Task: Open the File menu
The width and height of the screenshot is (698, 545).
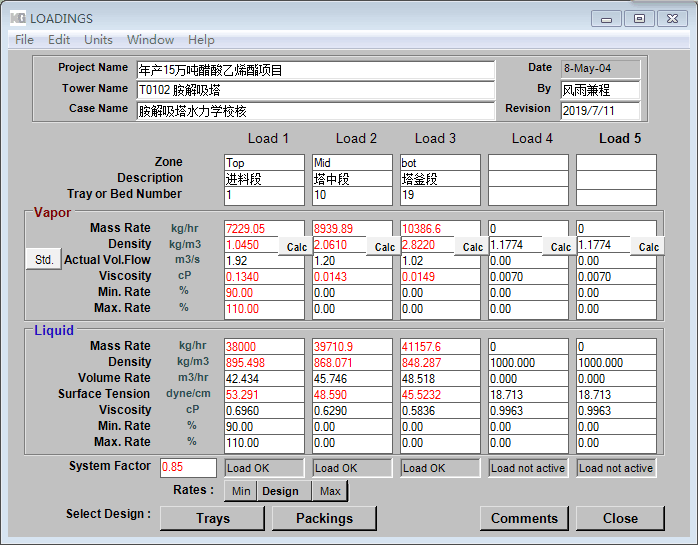Action: 24,40
